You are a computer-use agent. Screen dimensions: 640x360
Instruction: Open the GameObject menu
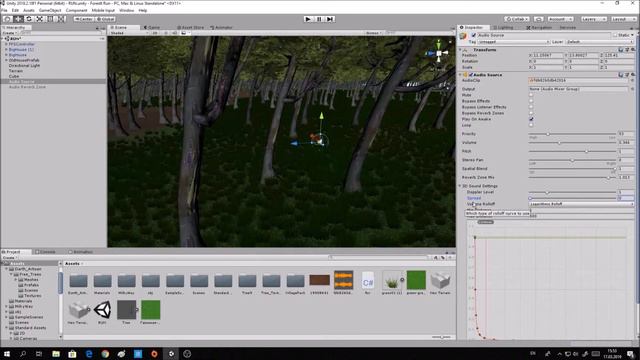(50, 10)
